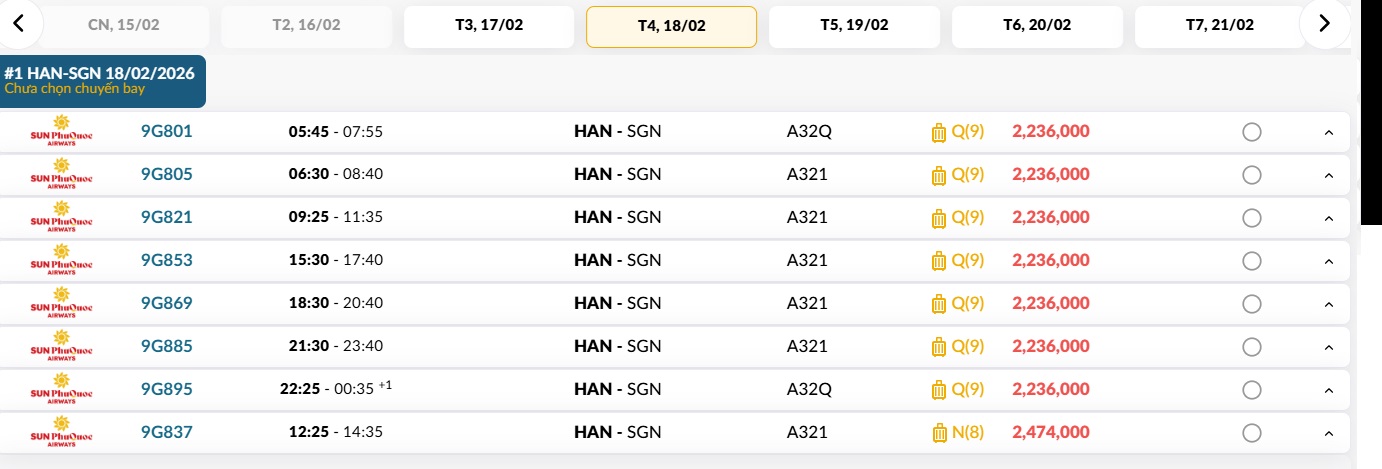The image size is (1382, 469).
Task: Click the airline logo next to 9G869
Action: tap(62, 304)
